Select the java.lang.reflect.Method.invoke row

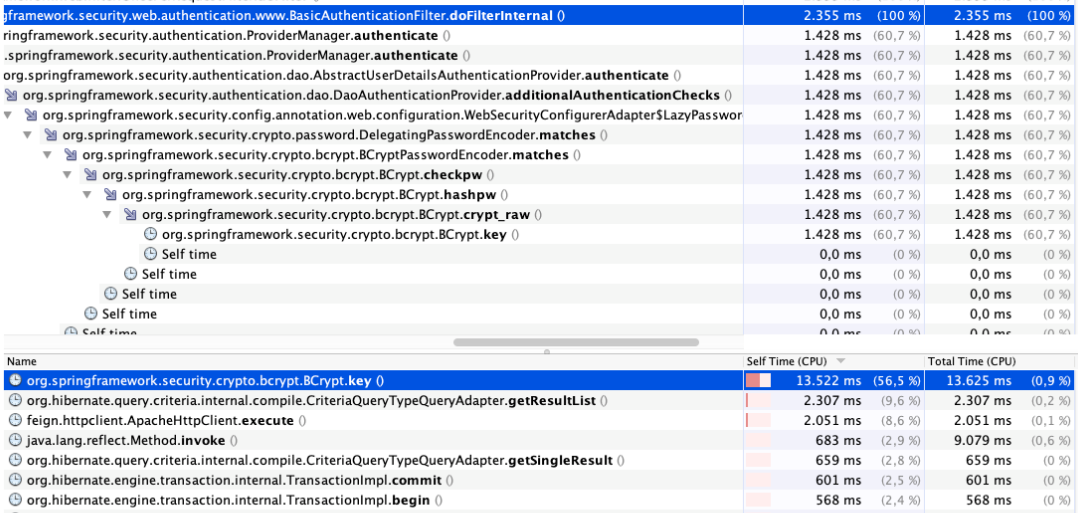(x=539, y=440)
